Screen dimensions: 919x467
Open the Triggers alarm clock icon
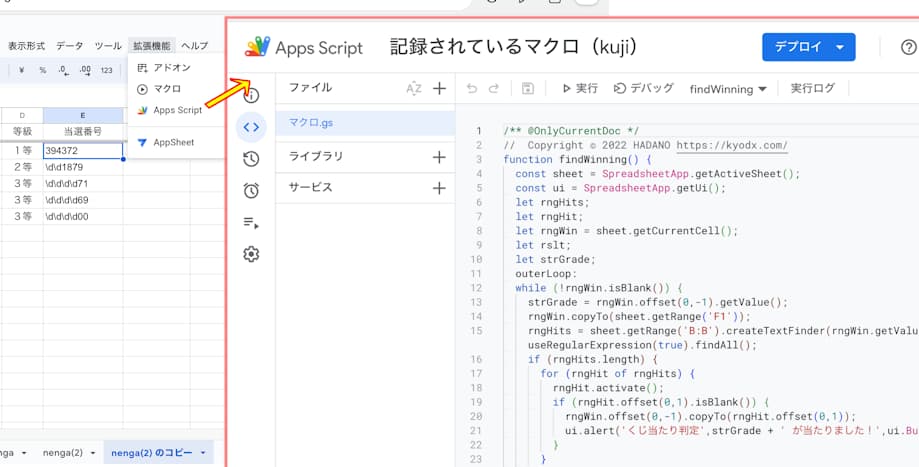coord(251,190)
